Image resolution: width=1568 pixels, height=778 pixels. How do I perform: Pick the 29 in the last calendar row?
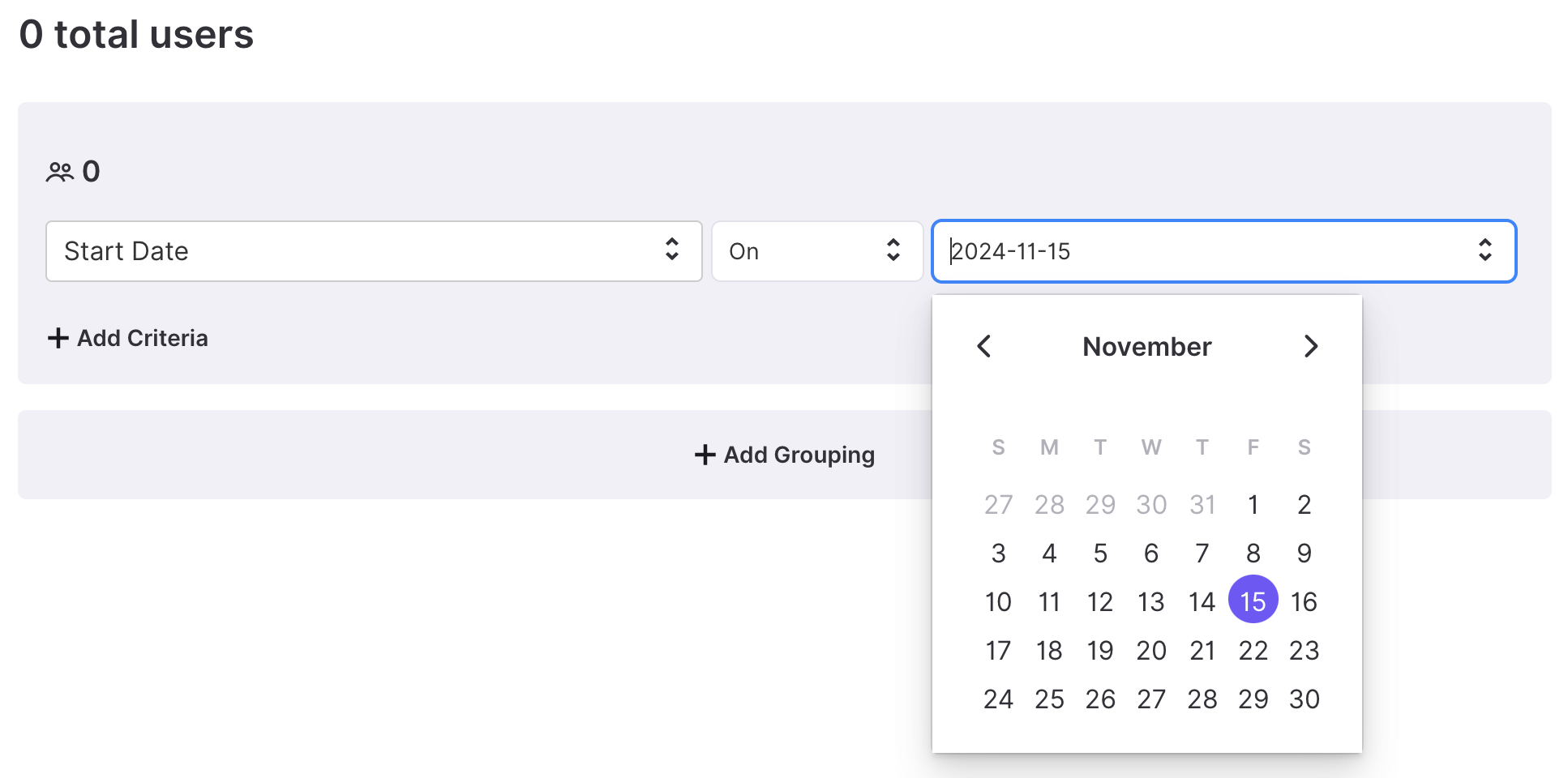[x=1253, y=699]
